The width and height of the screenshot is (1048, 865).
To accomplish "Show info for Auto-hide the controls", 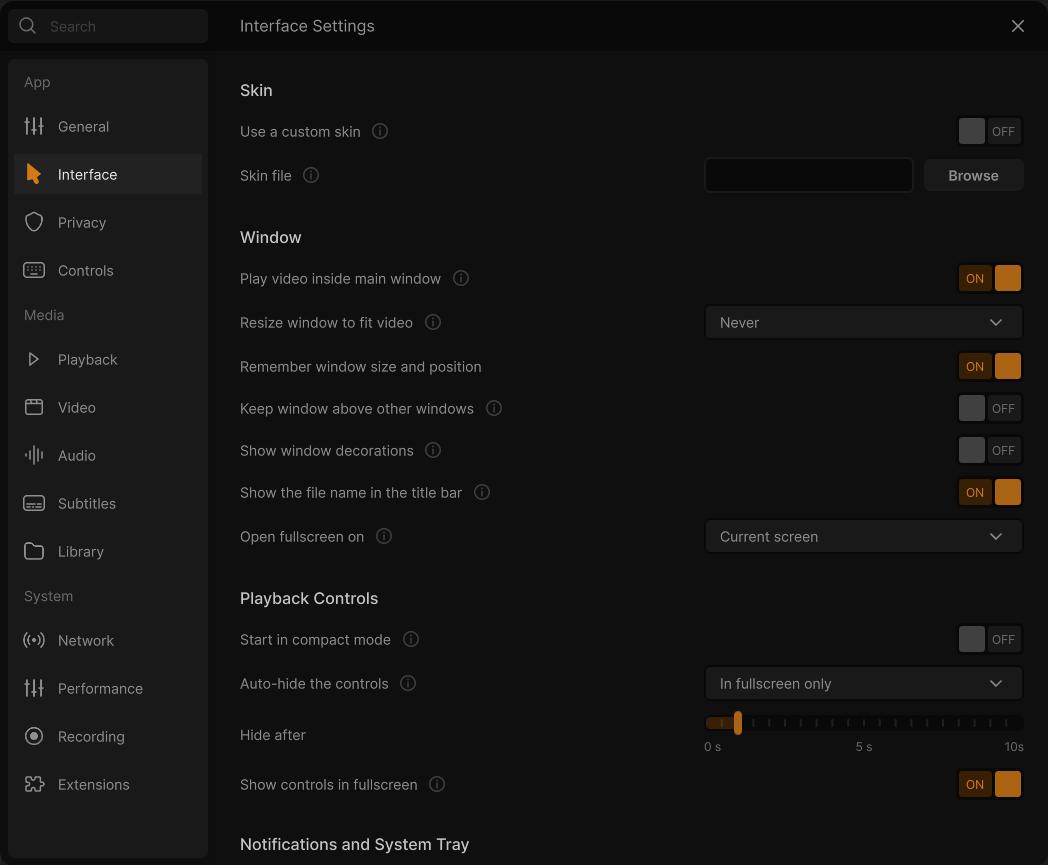I will [408, 683].
